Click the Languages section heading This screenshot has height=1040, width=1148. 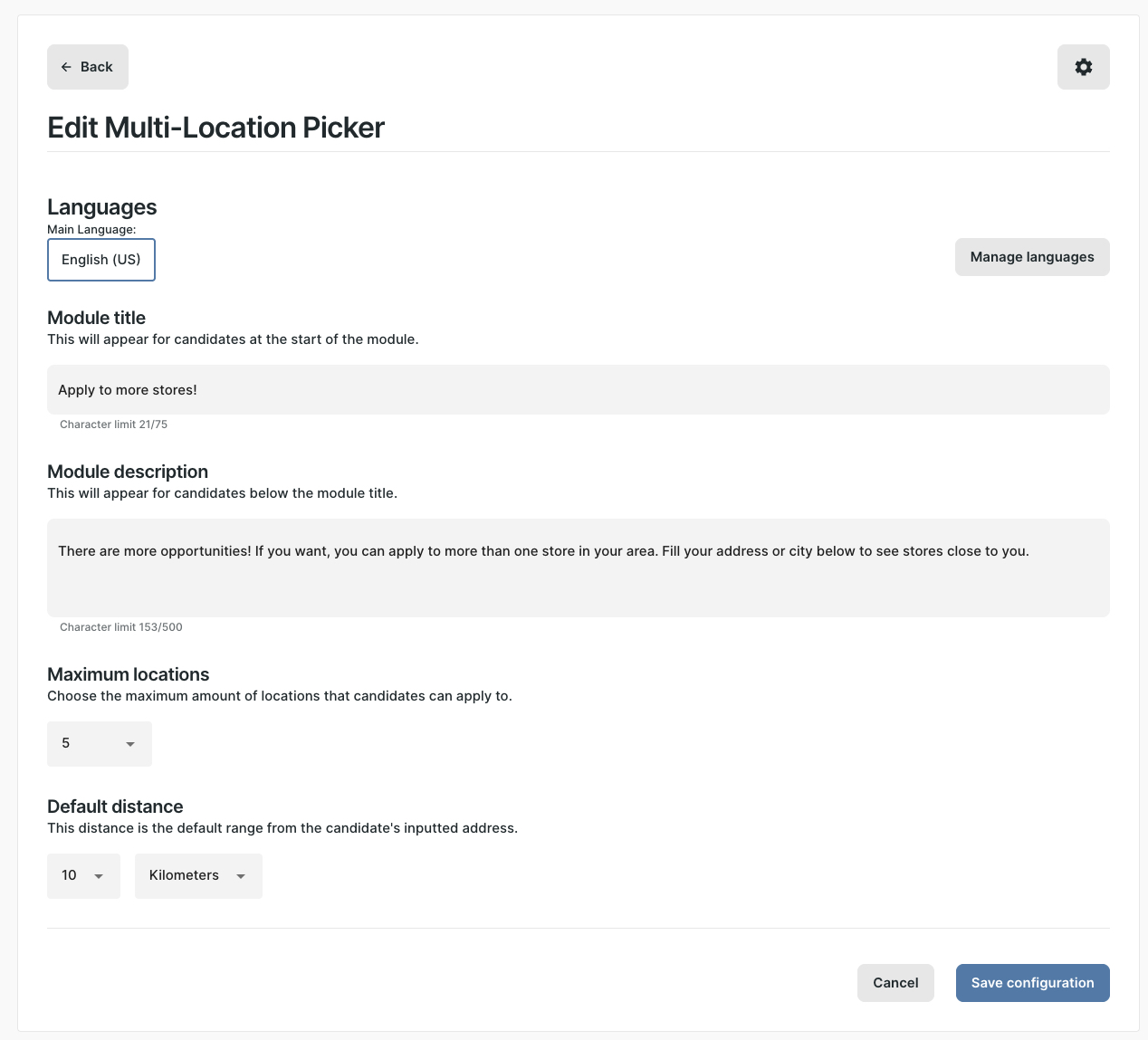(x=101, y=207)
